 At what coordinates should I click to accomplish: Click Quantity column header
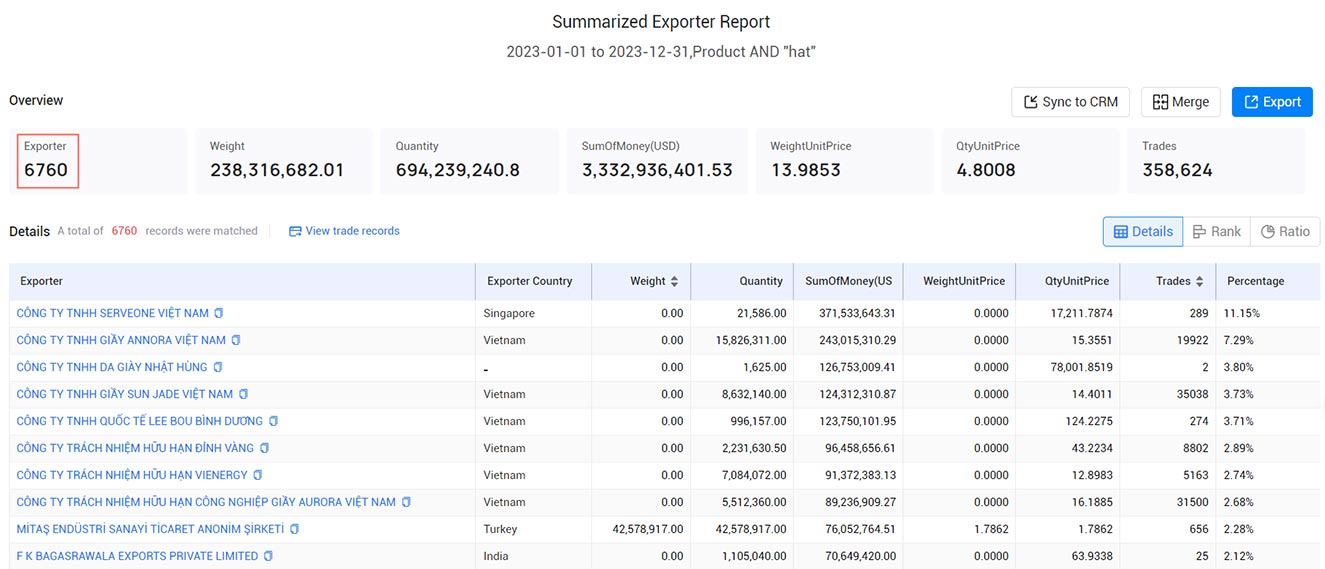[741, 281]
